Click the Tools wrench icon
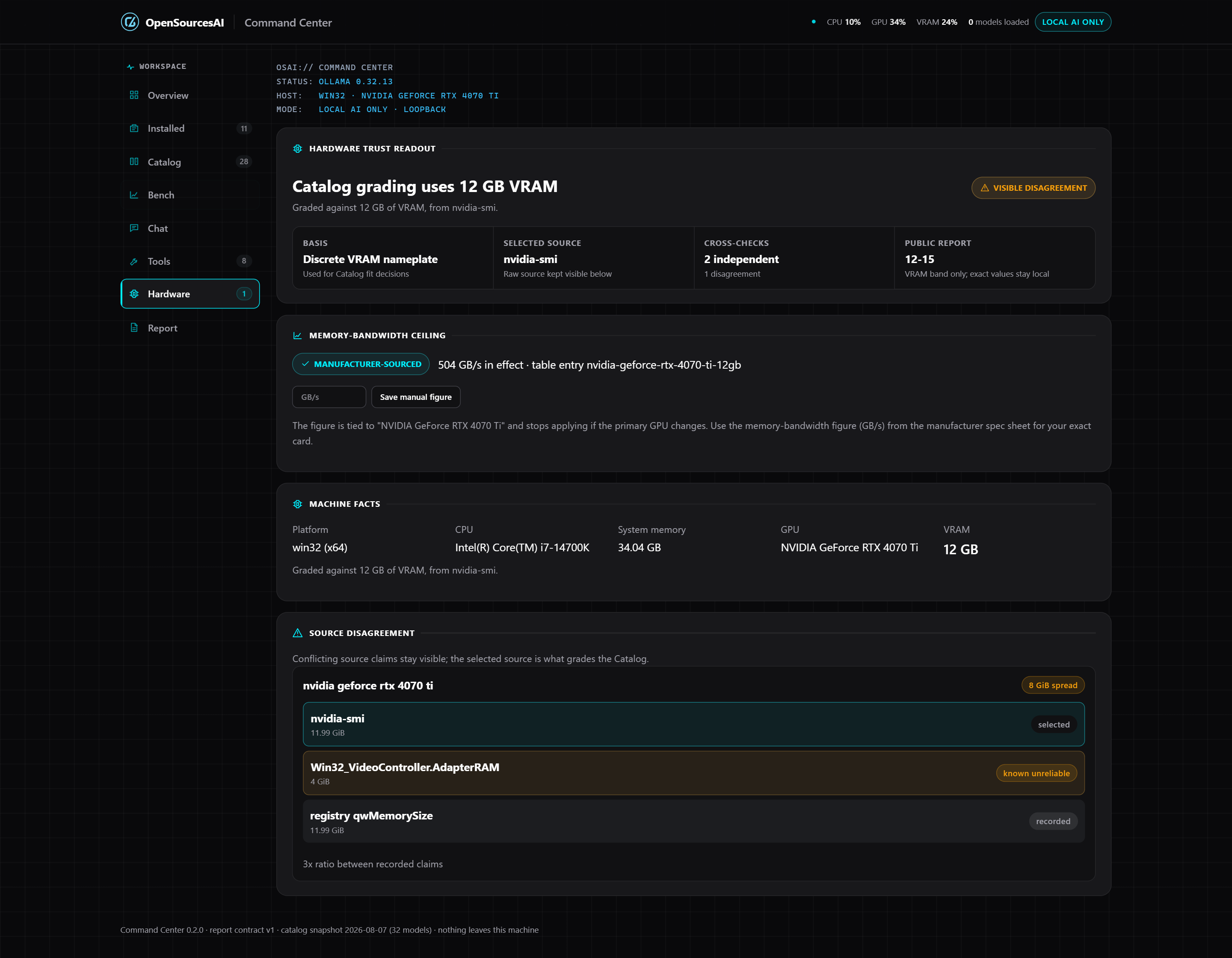 134,261
